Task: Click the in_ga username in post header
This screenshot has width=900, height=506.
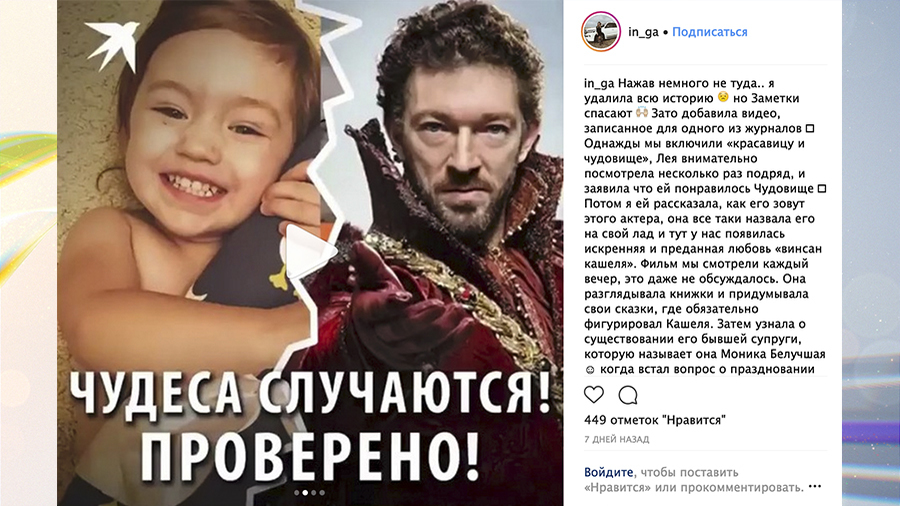Action: click(643, 32)
